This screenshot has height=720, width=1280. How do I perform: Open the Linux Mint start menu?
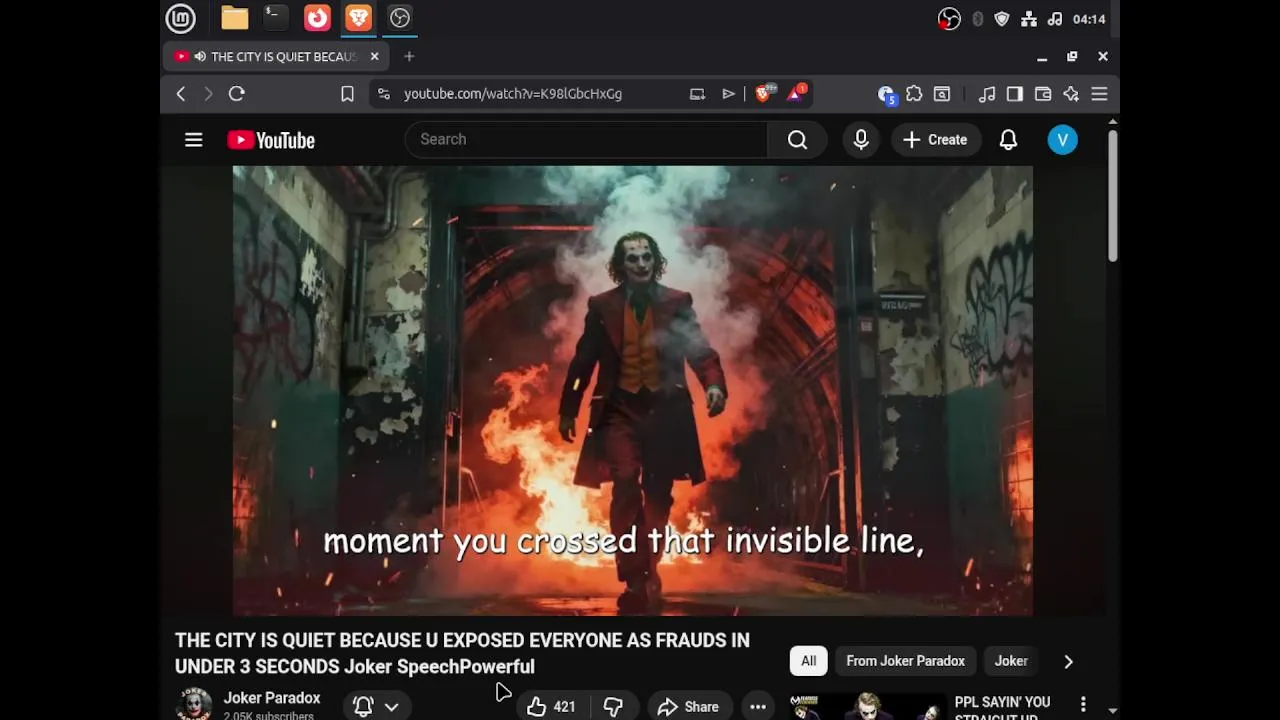[181, 18]
